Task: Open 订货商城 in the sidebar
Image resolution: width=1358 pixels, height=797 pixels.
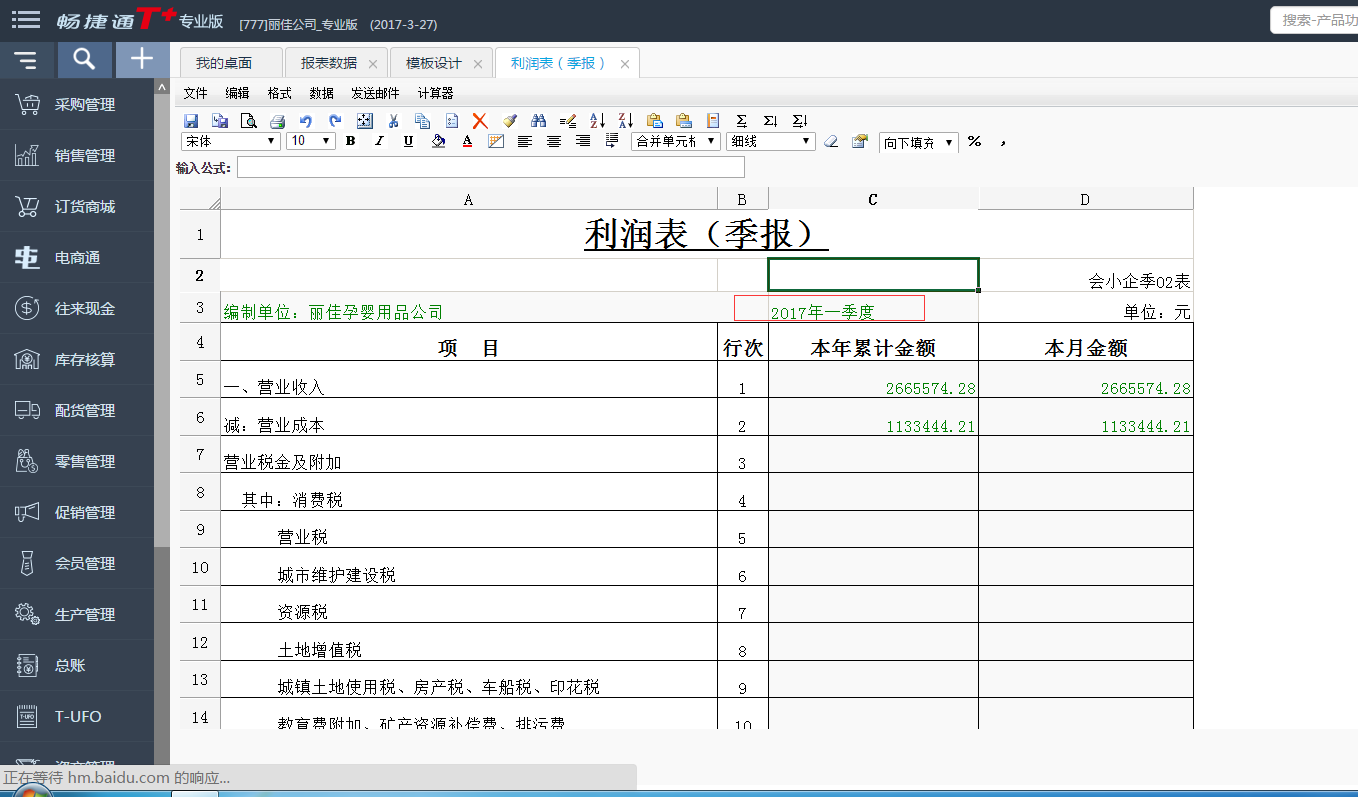Action: [77, 206]
